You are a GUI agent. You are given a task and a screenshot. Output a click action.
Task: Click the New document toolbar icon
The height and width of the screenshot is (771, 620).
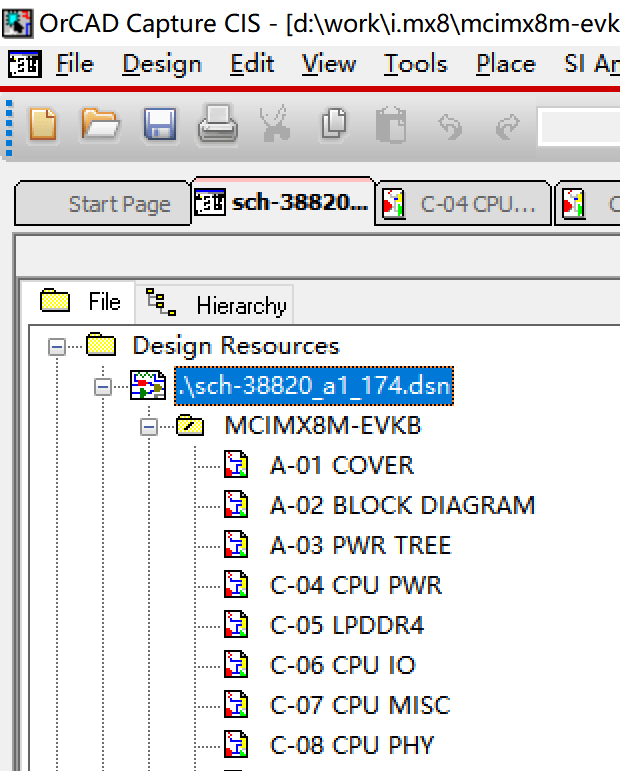coord(43,124)
